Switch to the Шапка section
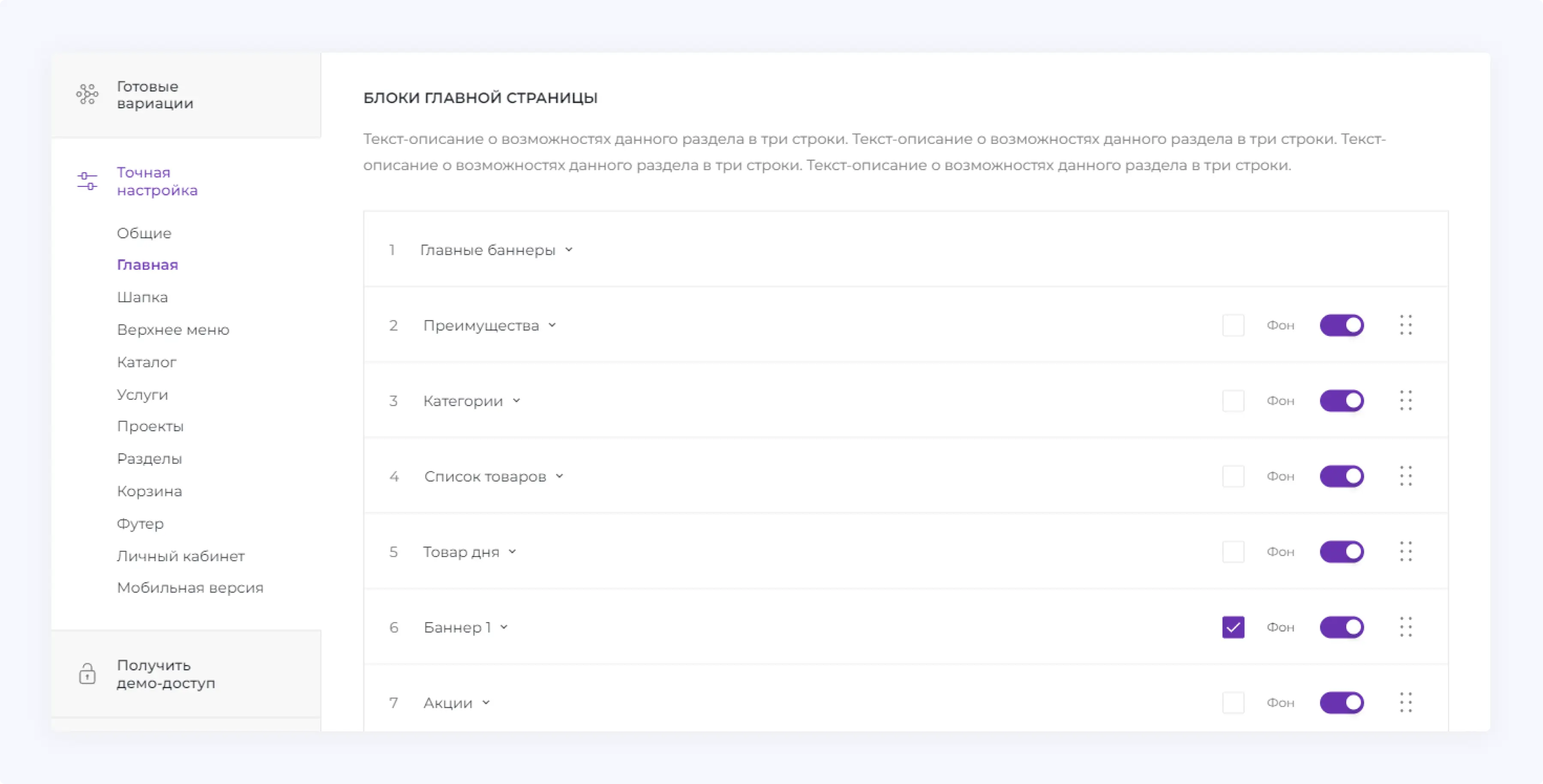 tap(142, 296)
